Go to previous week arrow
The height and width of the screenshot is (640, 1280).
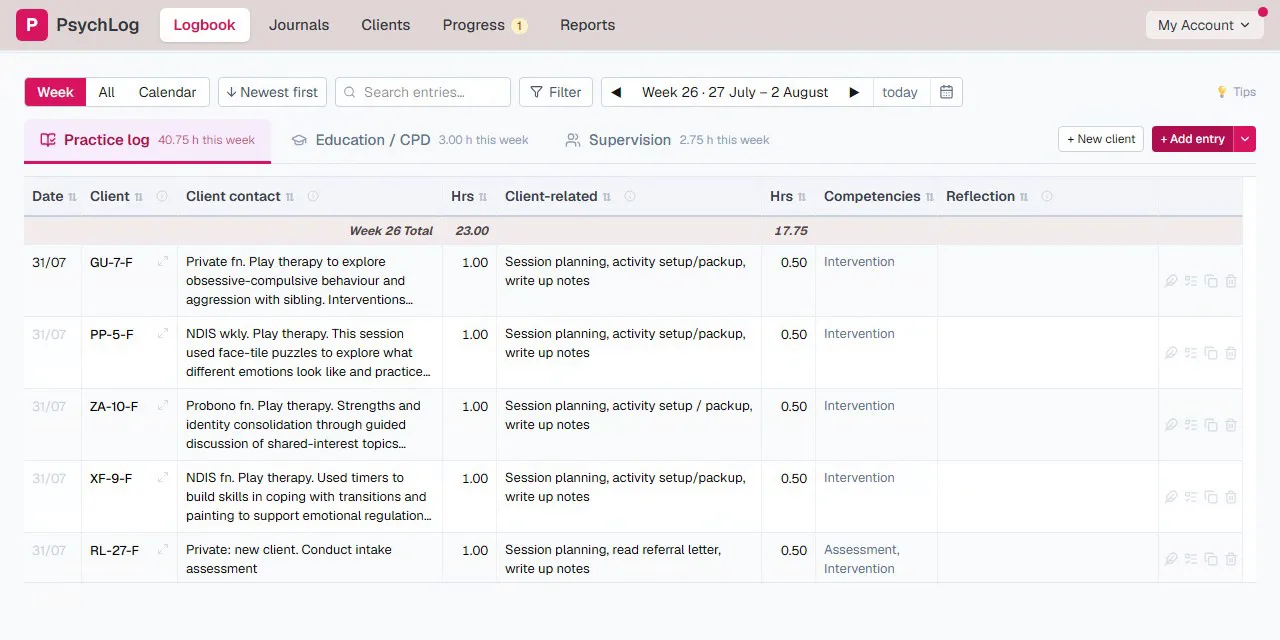(x=616, y=92)
